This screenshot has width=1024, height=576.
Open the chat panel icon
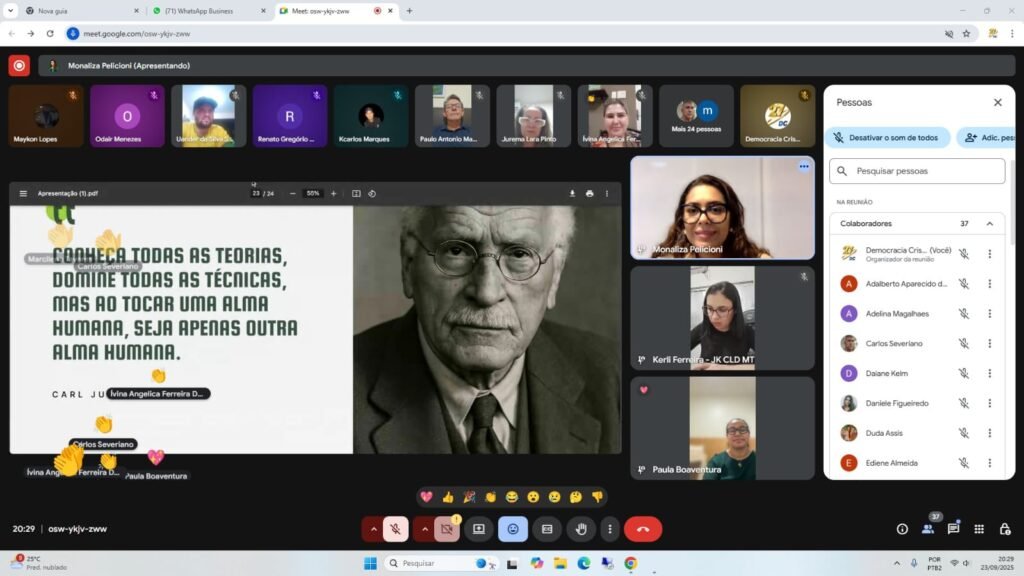pos(953,529)
